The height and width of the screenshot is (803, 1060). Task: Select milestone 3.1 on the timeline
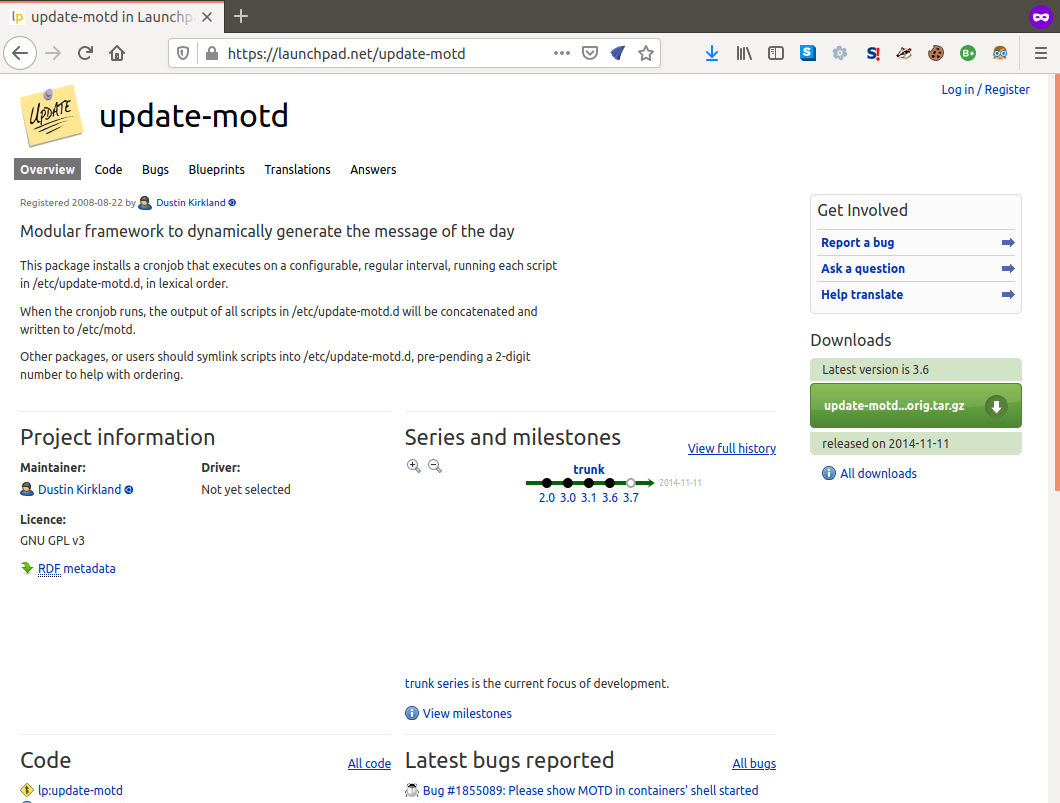(589, 497)
